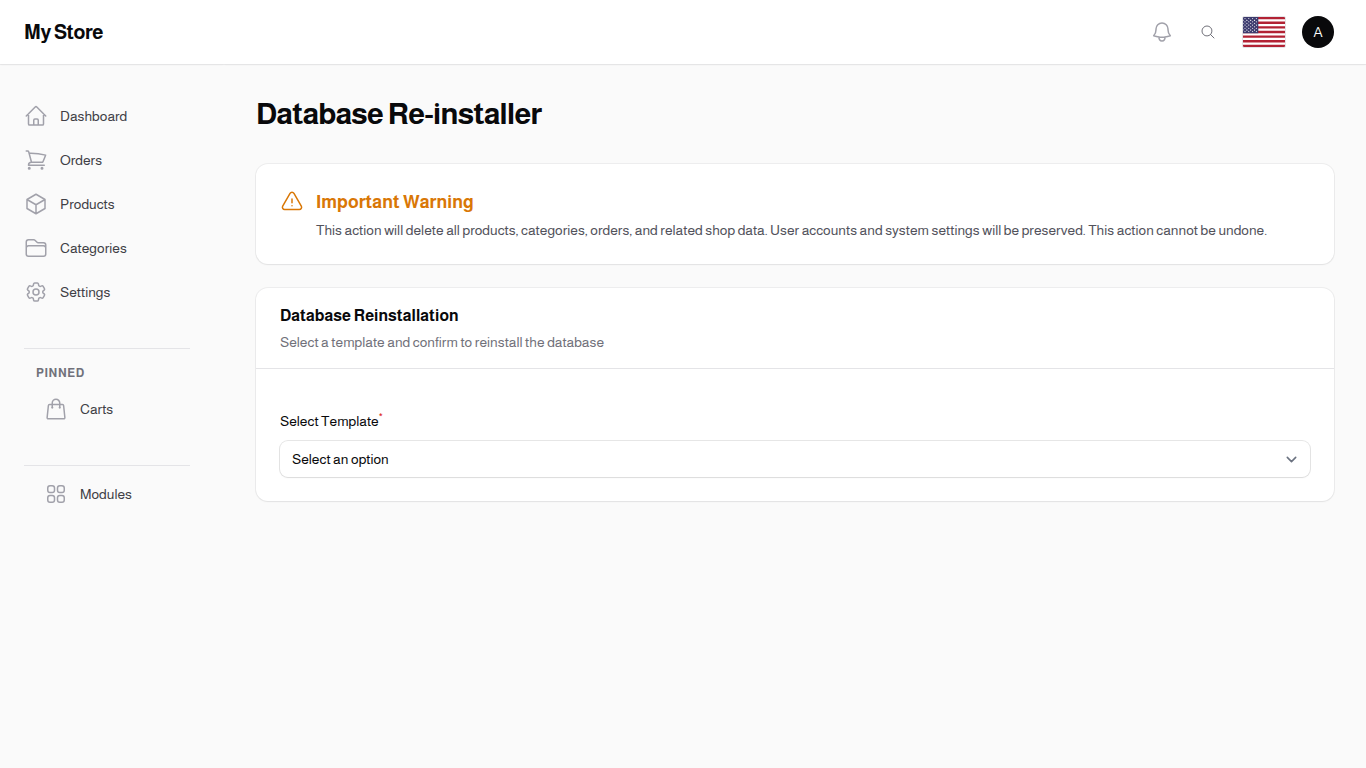Open the account avatar marked A
Screen dimensions: 1366x768
[x=1317, y=31]
